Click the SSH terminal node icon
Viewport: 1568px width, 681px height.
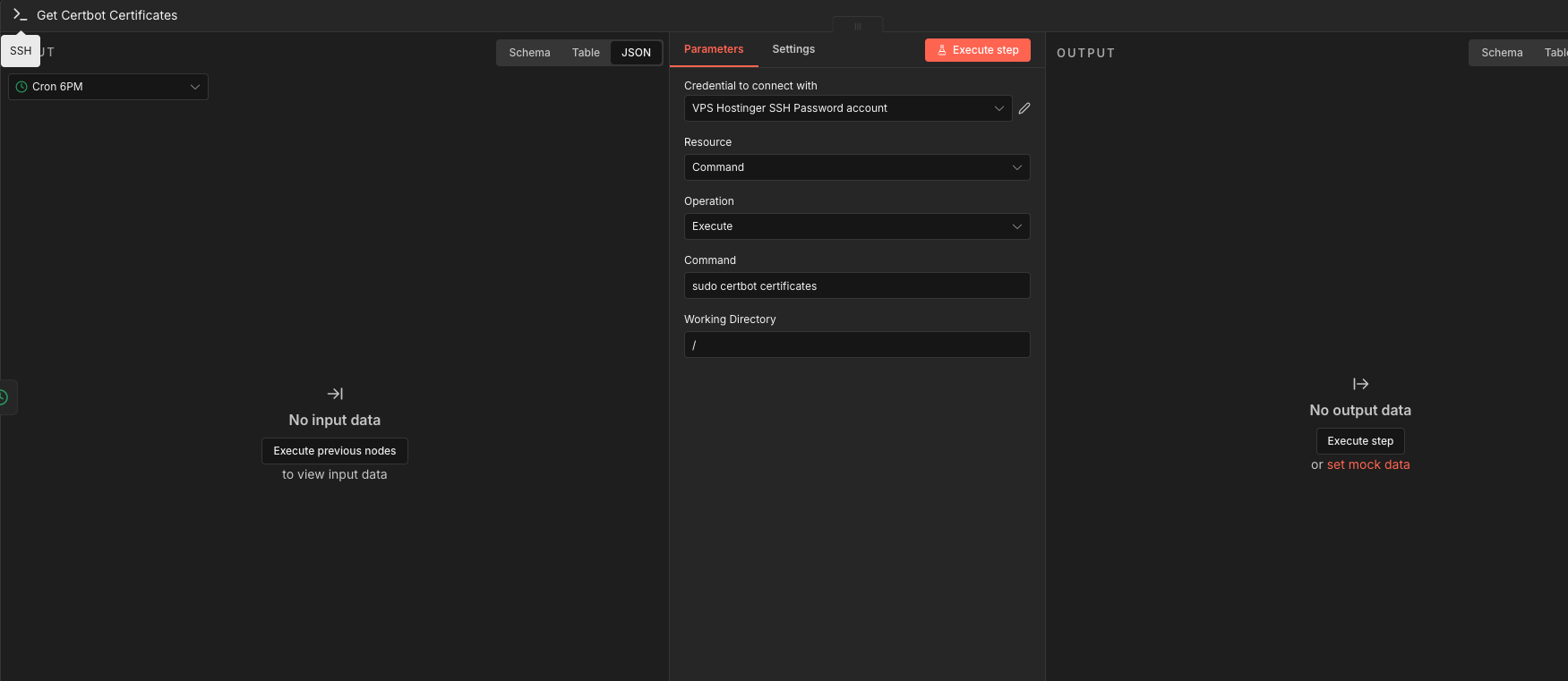(20, 15)
